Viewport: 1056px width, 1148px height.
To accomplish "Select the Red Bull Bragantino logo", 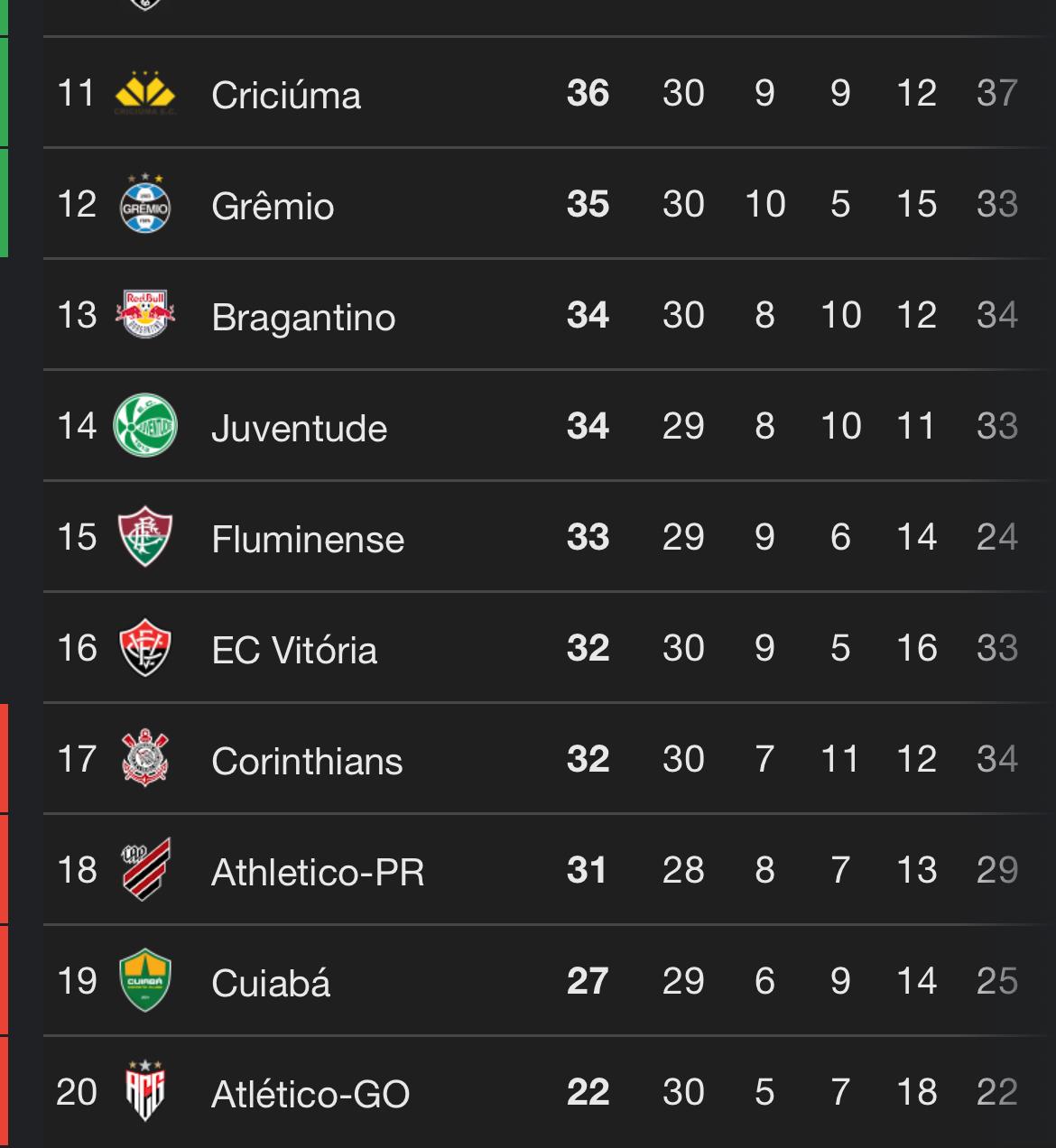I will (x=145, y=315).
